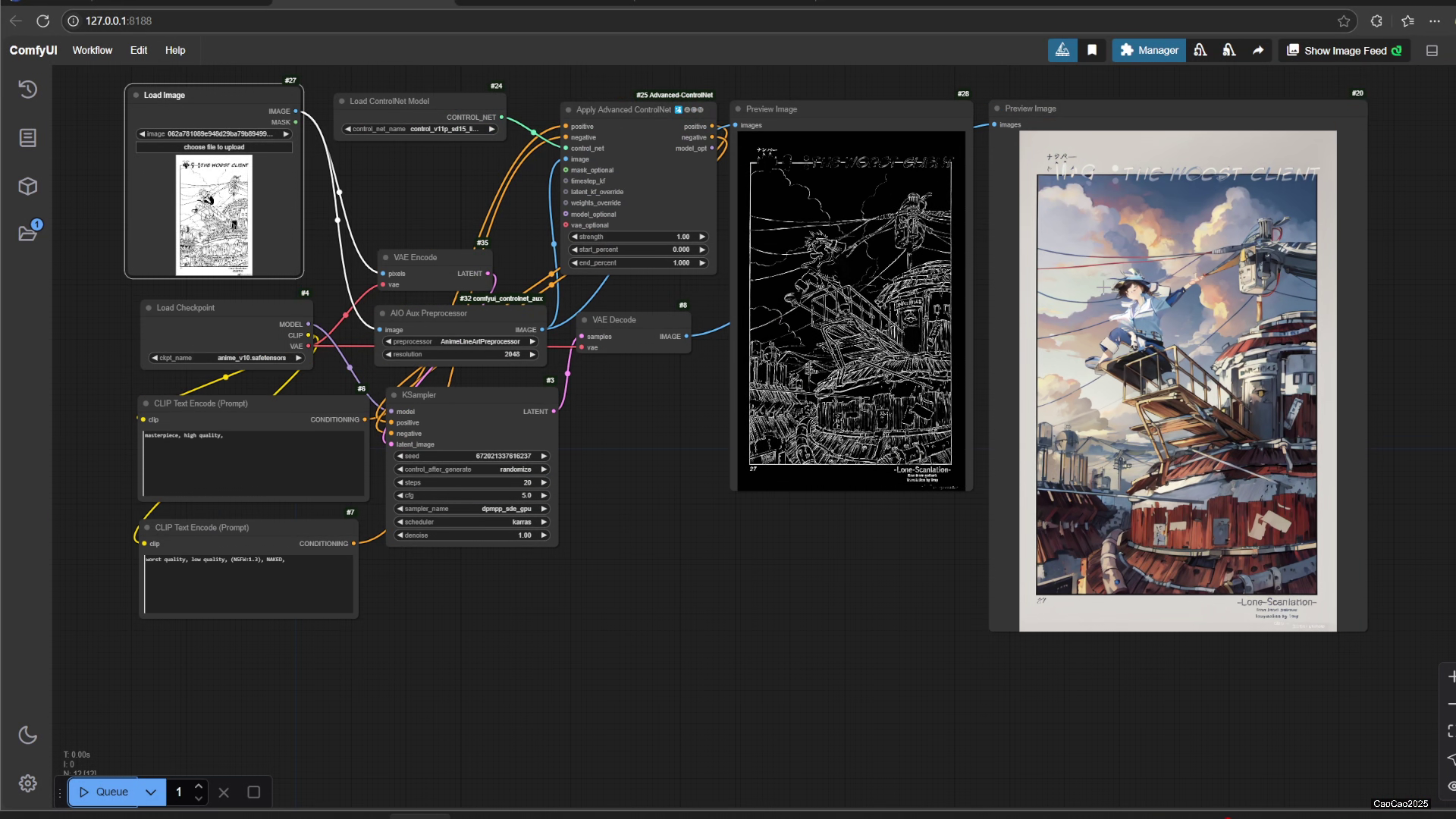Screen dimensions: 1456x819
Task: Open settings gear in sidebar
Action: (x=27, y=783)
